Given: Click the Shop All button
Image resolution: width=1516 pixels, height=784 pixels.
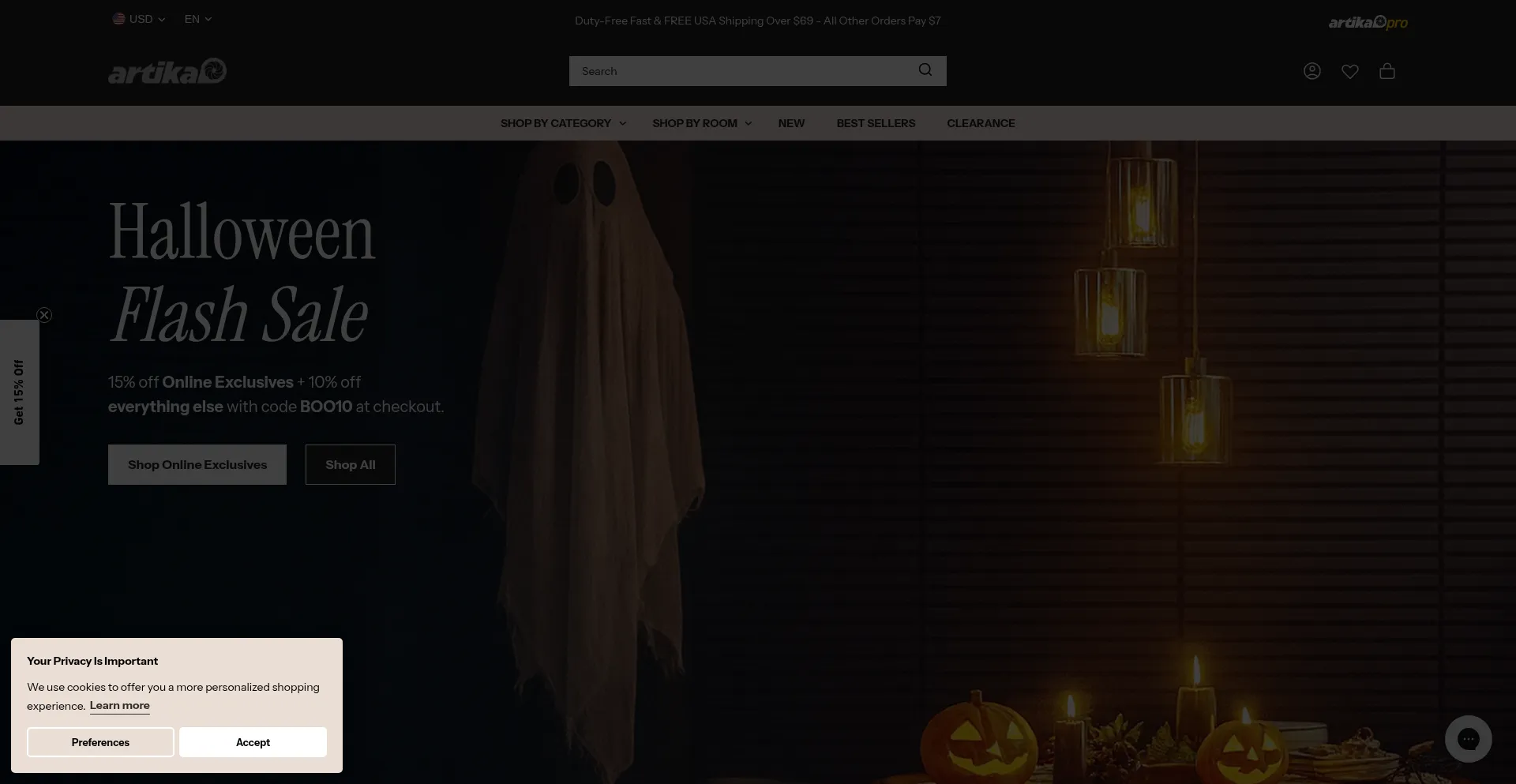Looking at the screenshot, I should [x=350, y=464].
